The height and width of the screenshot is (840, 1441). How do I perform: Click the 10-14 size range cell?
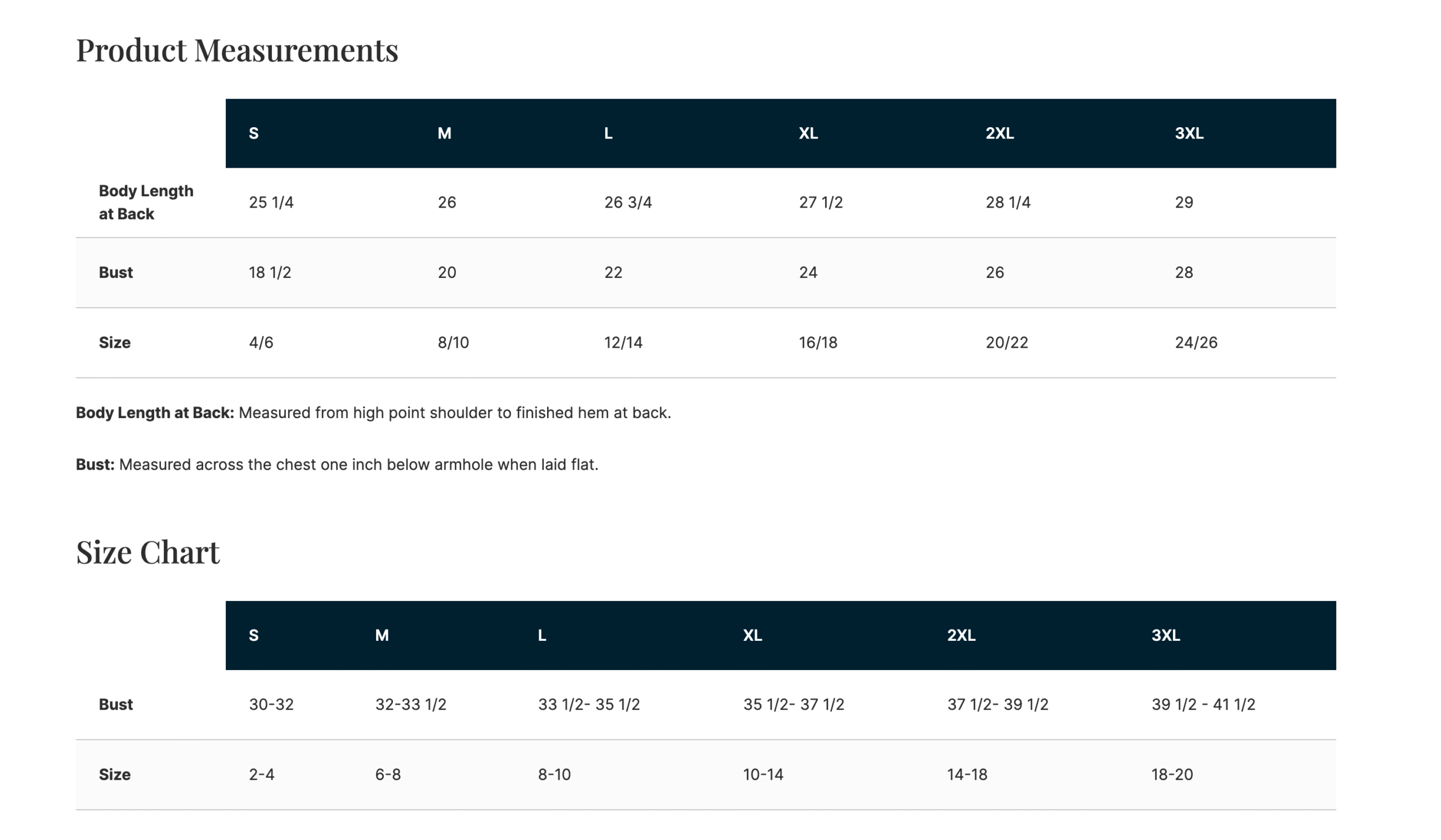tap(762, 774)
